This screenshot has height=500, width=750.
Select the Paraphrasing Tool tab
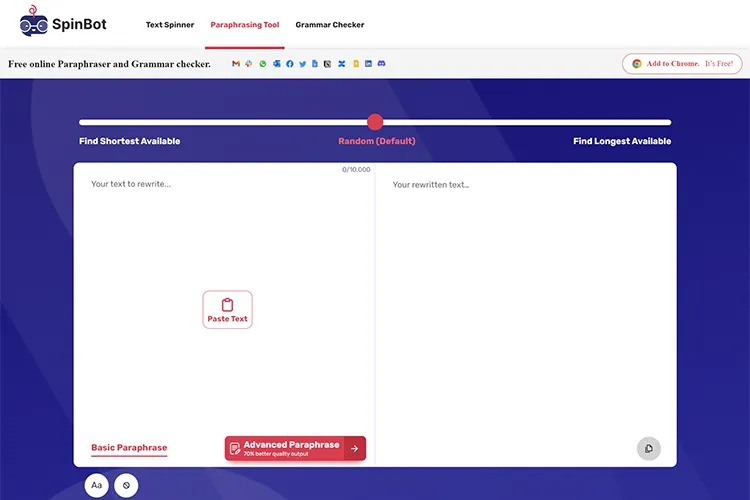[x=245, y=25]
